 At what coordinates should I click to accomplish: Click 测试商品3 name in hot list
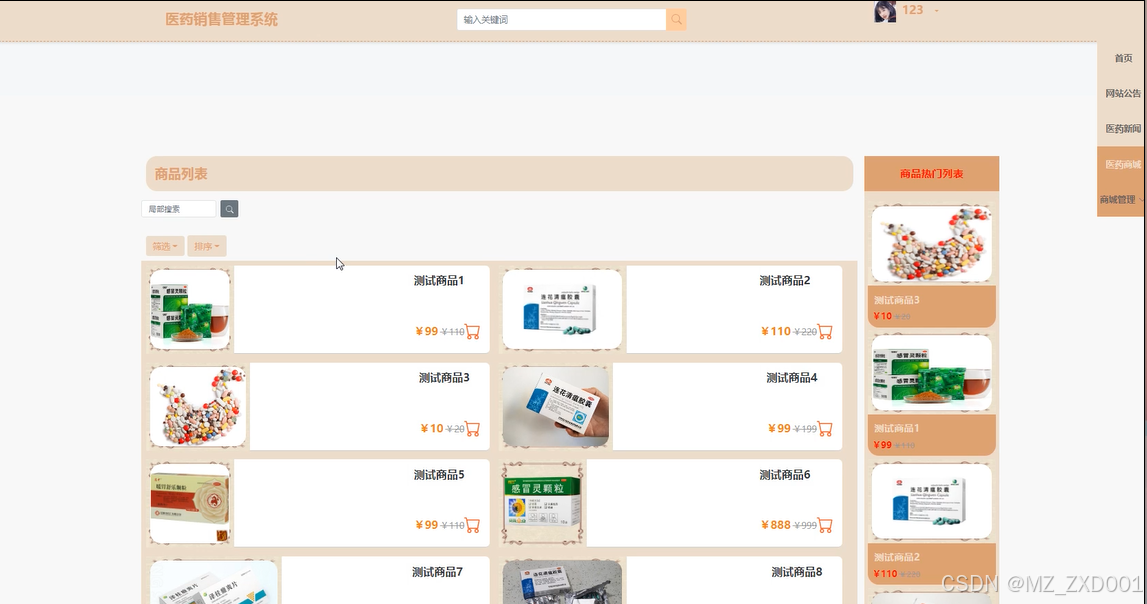point(897,301)
